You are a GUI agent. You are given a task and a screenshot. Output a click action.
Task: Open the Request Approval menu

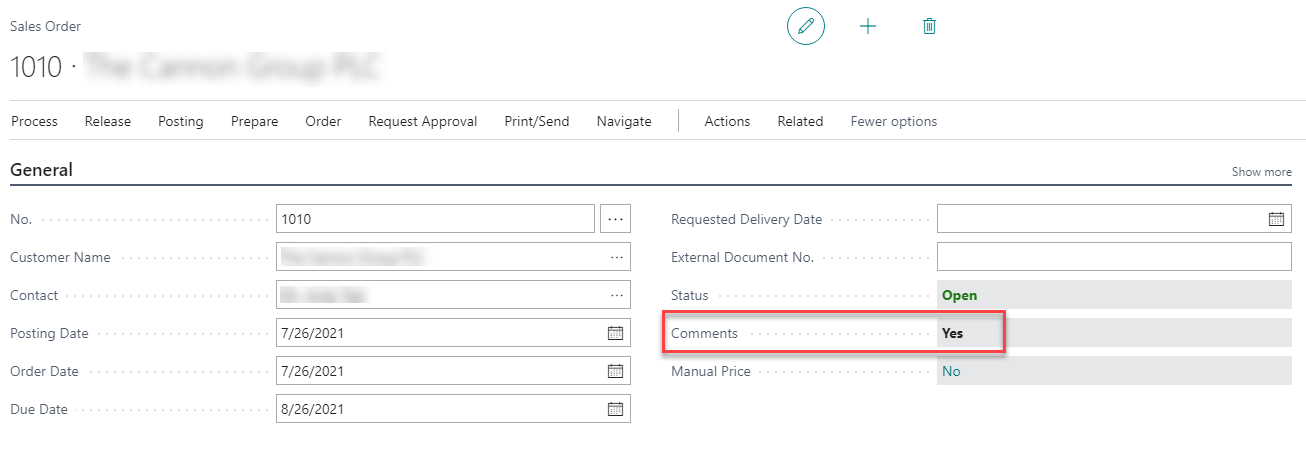pos(422,121)
